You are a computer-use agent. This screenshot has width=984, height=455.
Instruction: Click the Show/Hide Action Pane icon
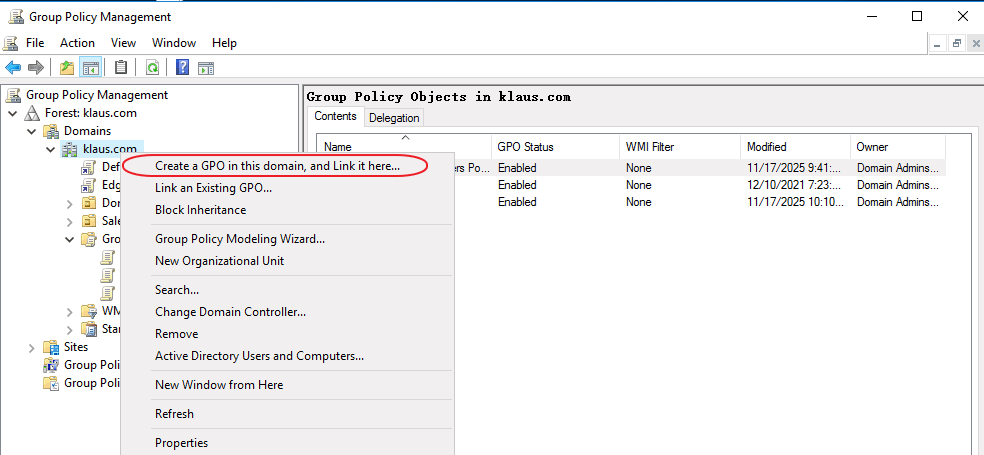pyautogui.click(x=206, y=68)
